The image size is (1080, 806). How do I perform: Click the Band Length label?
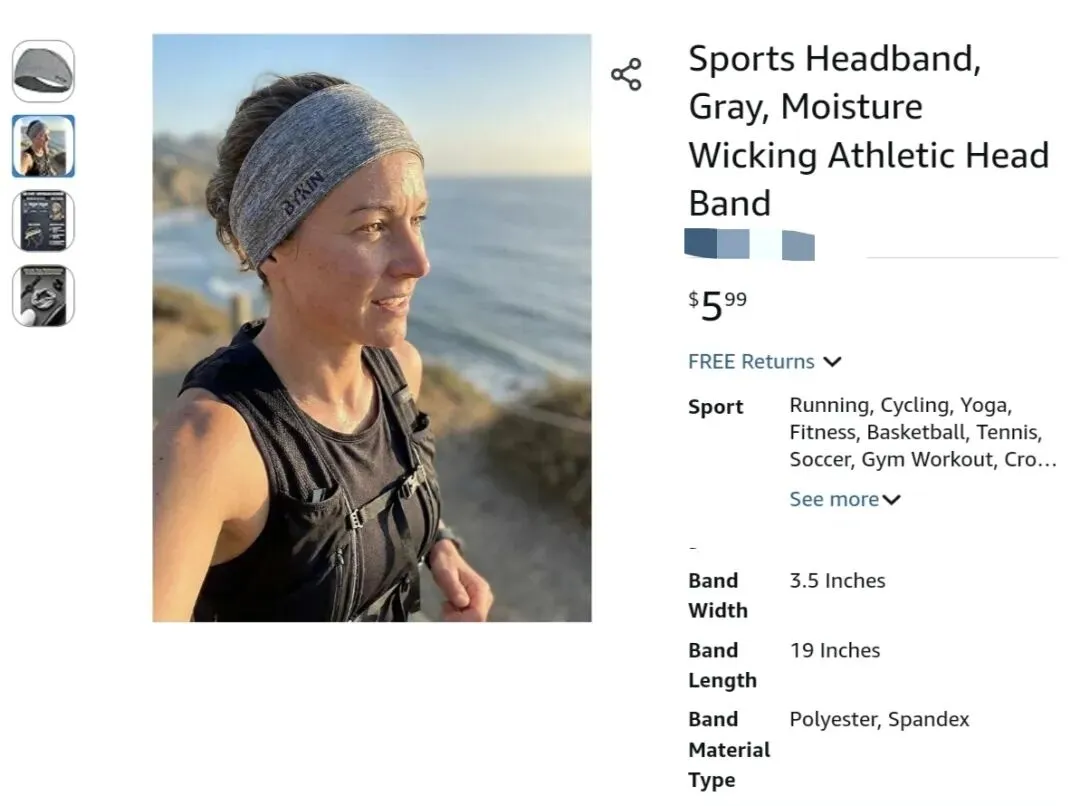point(721,665)
